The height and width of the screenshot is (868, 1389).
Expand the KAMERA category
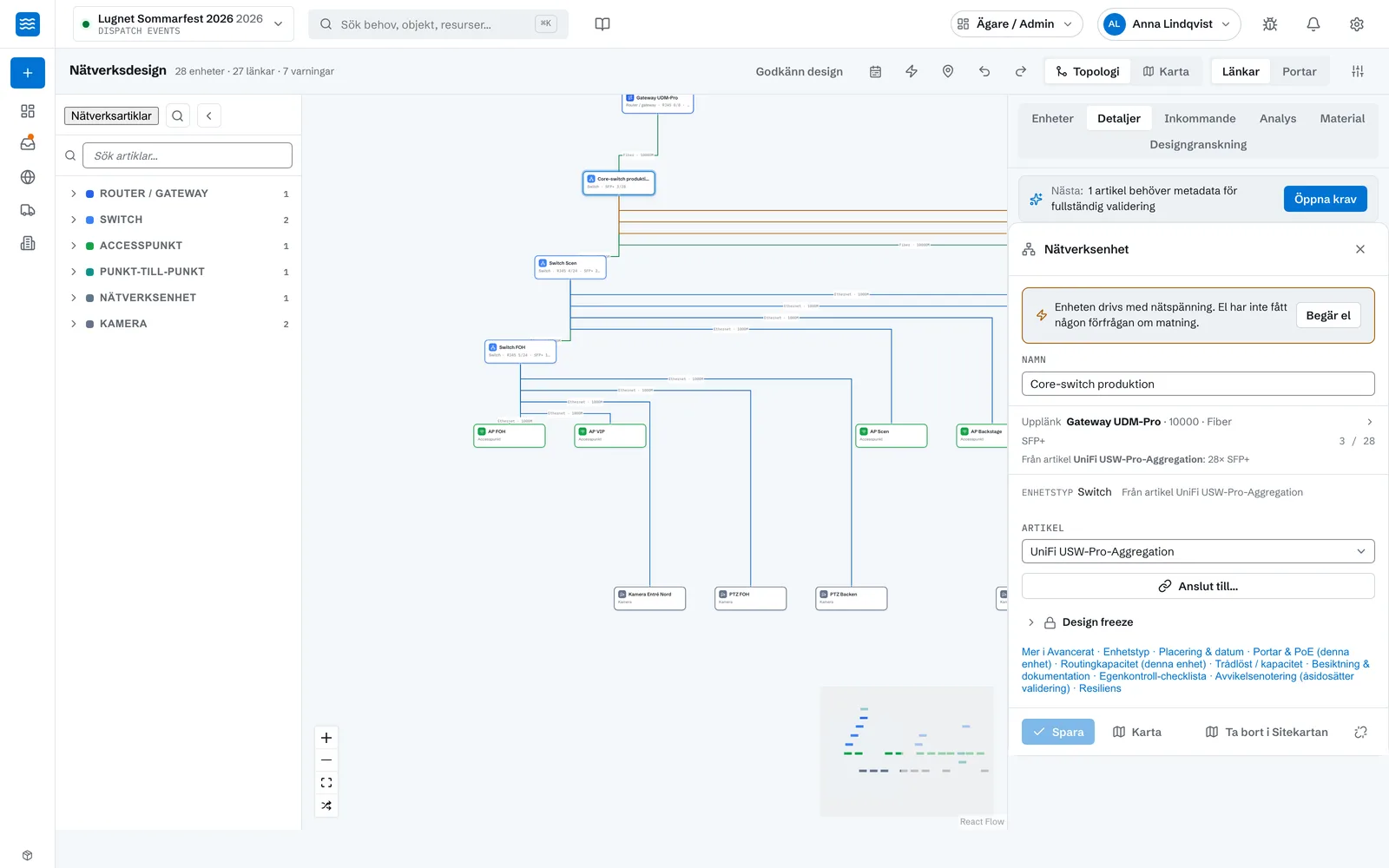coord(180,324)
